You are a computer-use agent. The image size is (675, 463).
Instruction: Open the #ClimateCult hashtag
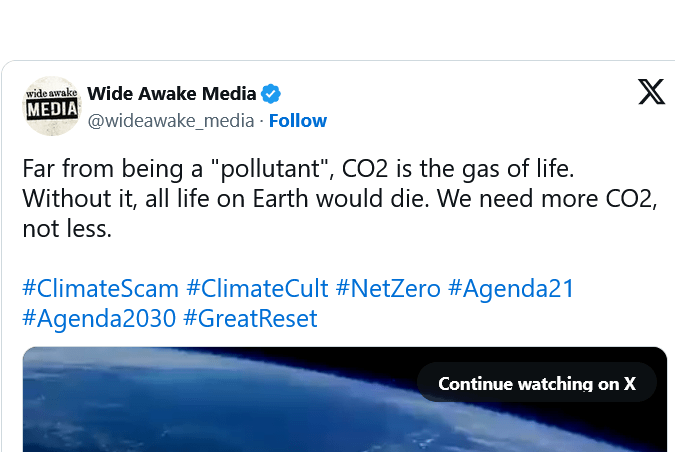(x=257, y=289)
